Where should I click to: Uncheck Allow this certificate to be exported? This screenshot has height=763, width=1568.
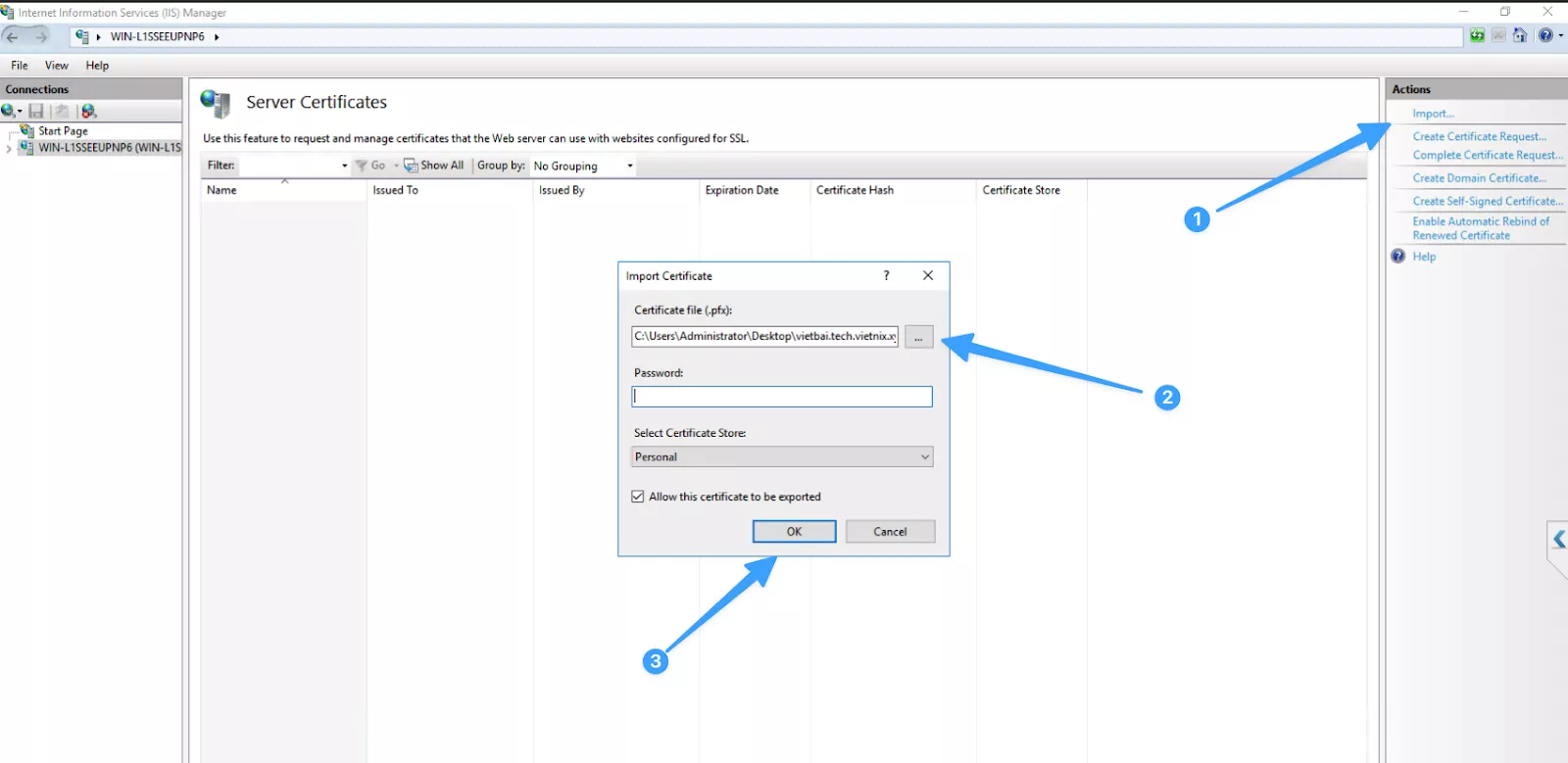(638, 497)
